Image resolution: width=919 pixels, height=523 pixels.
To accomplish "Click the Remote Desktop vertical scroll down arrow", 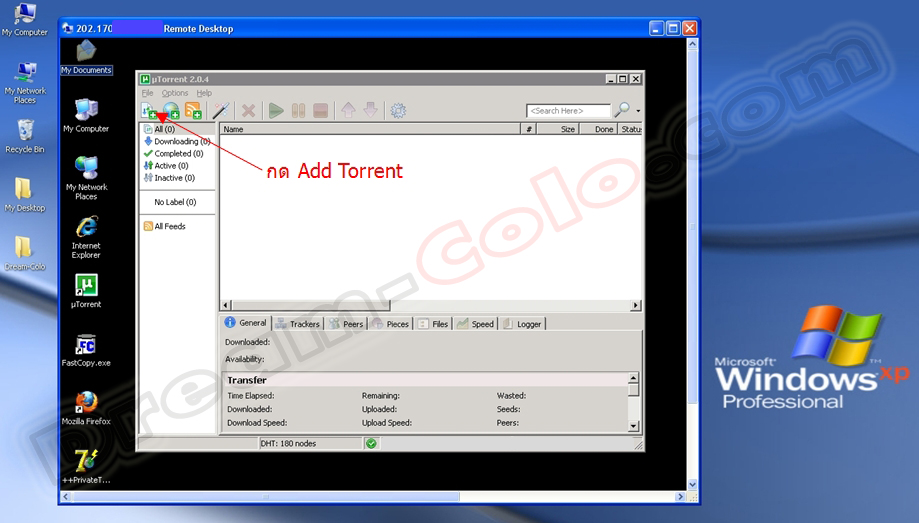I will tap(692, 485).
